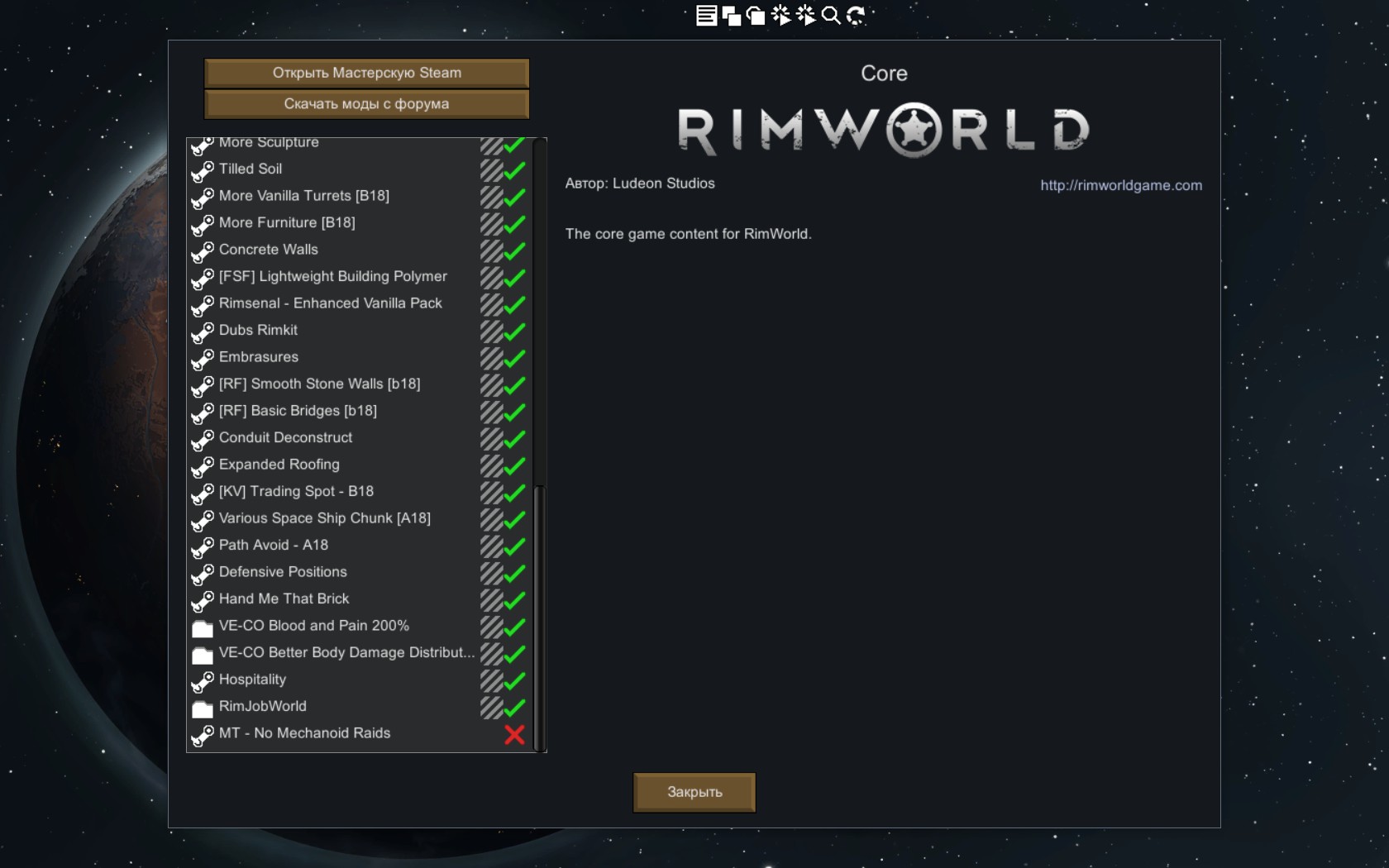This screenshot has width=1389, height=868.
Task: Click the two overlapping squares toolbar icon
Action: coord(731,15)
